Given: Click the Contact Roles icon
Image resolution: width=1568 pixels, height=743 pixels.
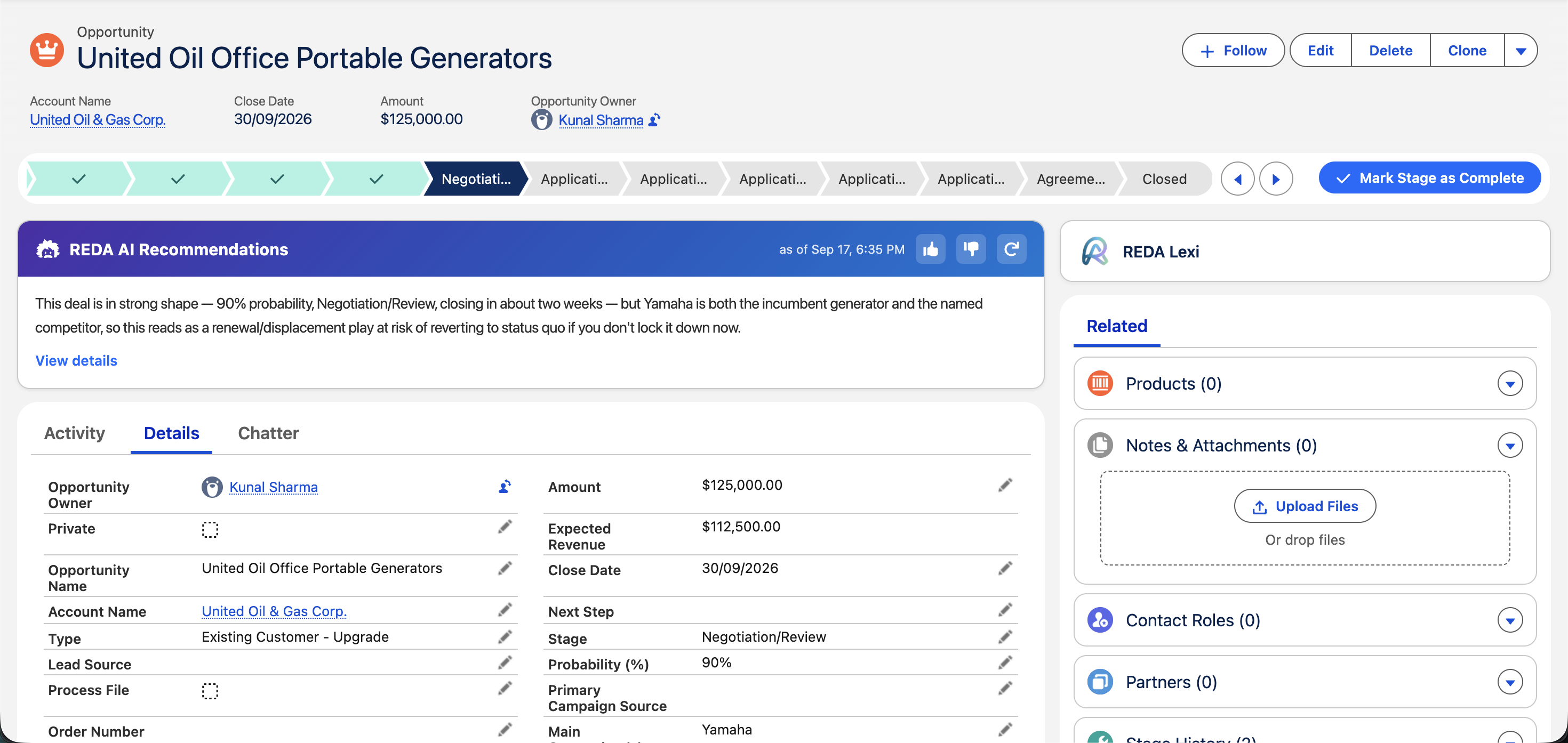Looking at the screenshot, I should [x=1100, y=620].
